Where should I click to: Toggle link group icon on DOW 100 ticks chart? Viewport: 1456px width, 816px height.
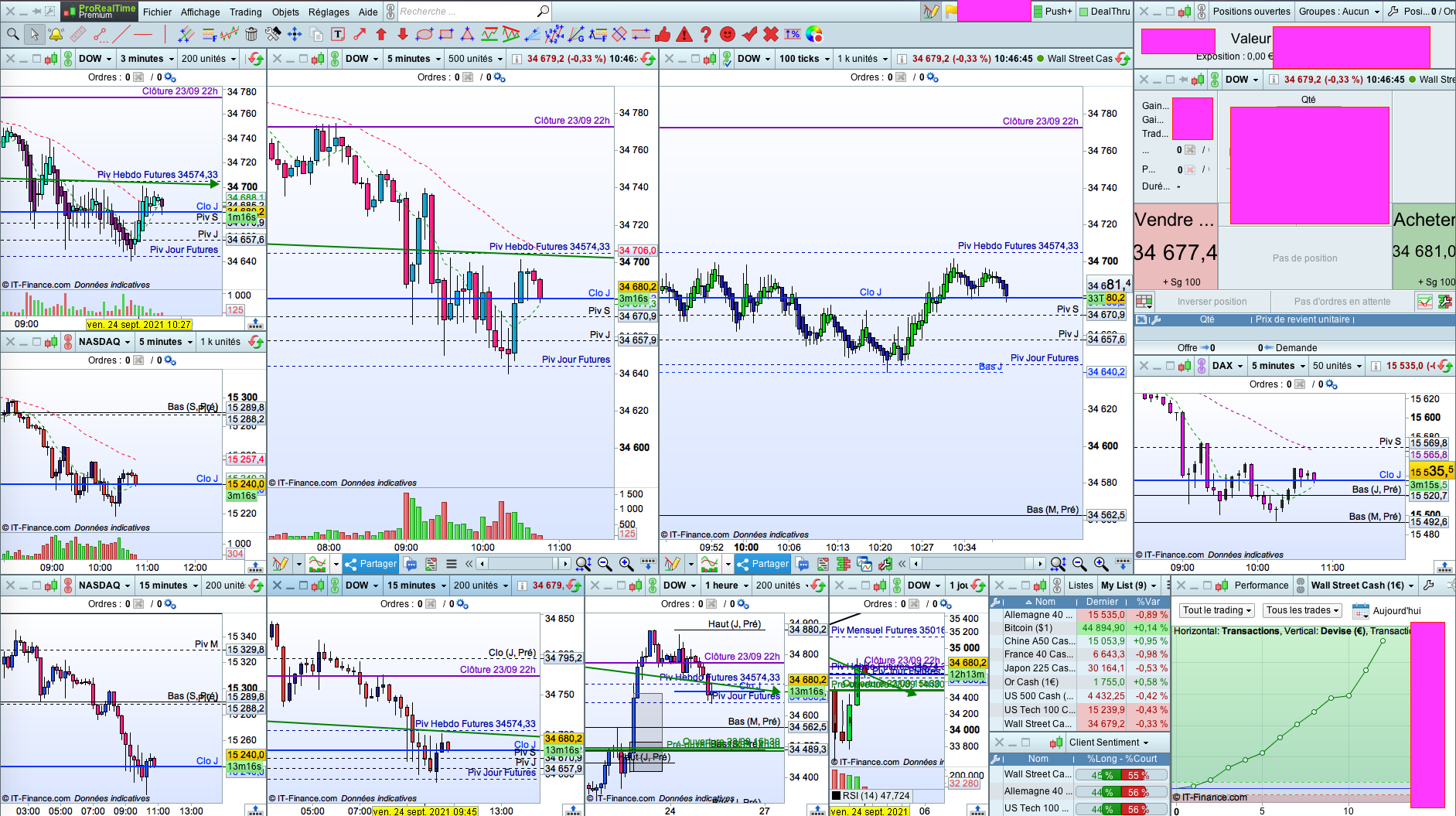[x=727, y=59]
